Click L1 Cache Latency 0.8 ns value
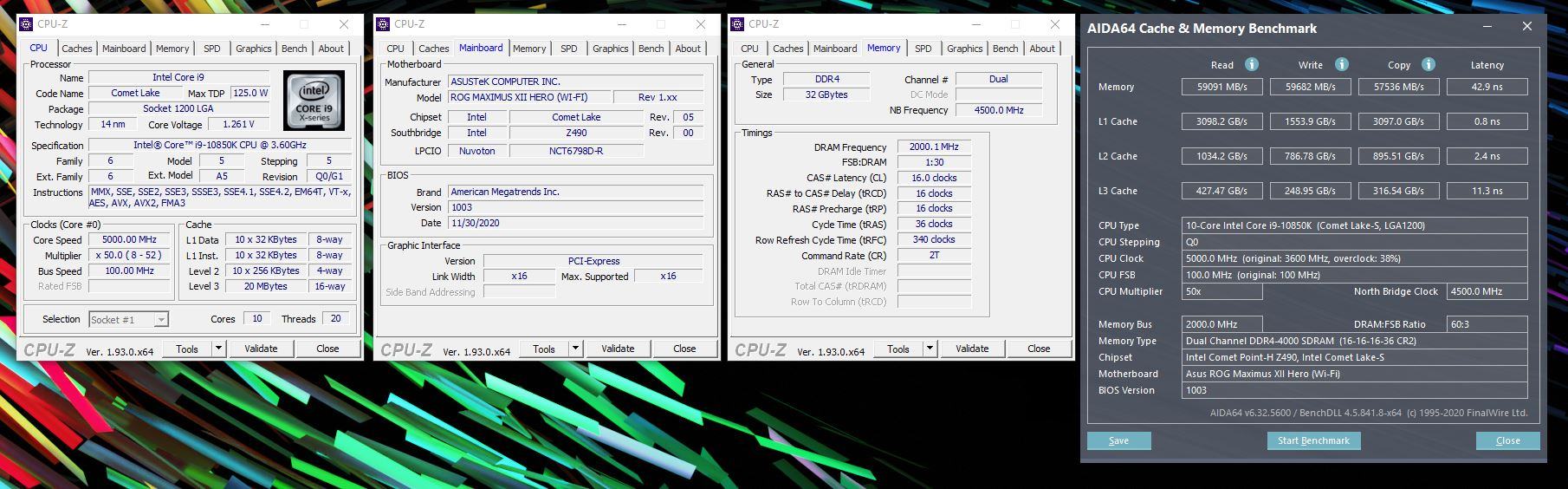1568x489 pixels. coord(1487,121)
